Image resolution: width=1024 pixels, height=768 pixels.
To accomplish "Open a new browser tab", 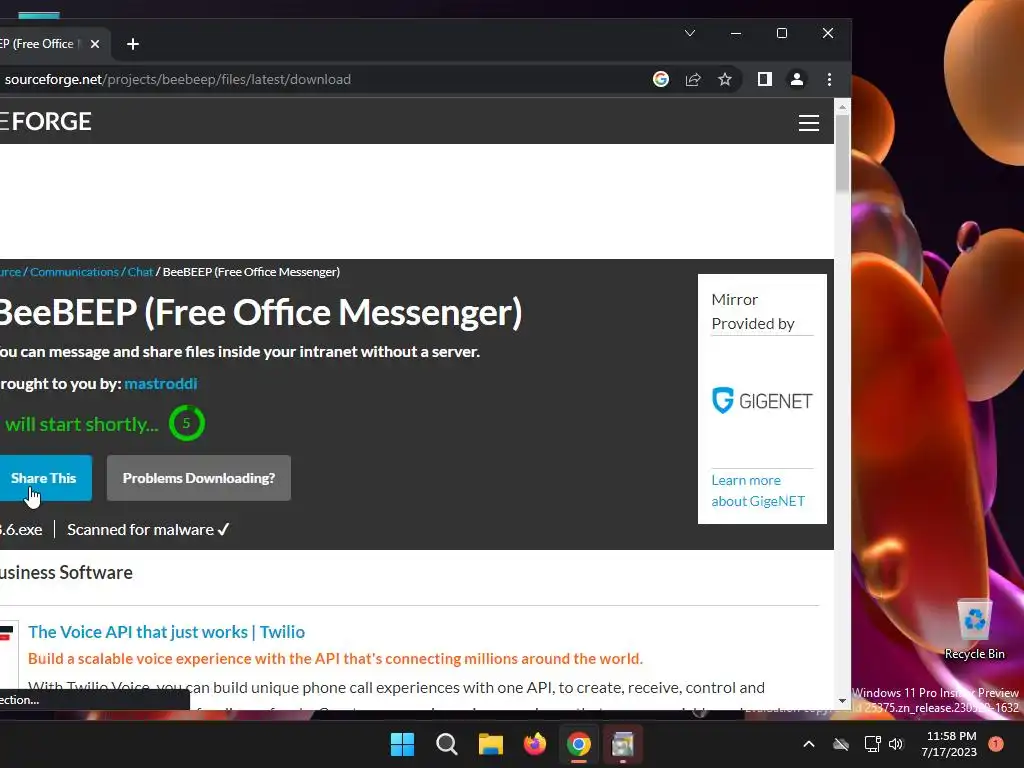I will (133, 44).
